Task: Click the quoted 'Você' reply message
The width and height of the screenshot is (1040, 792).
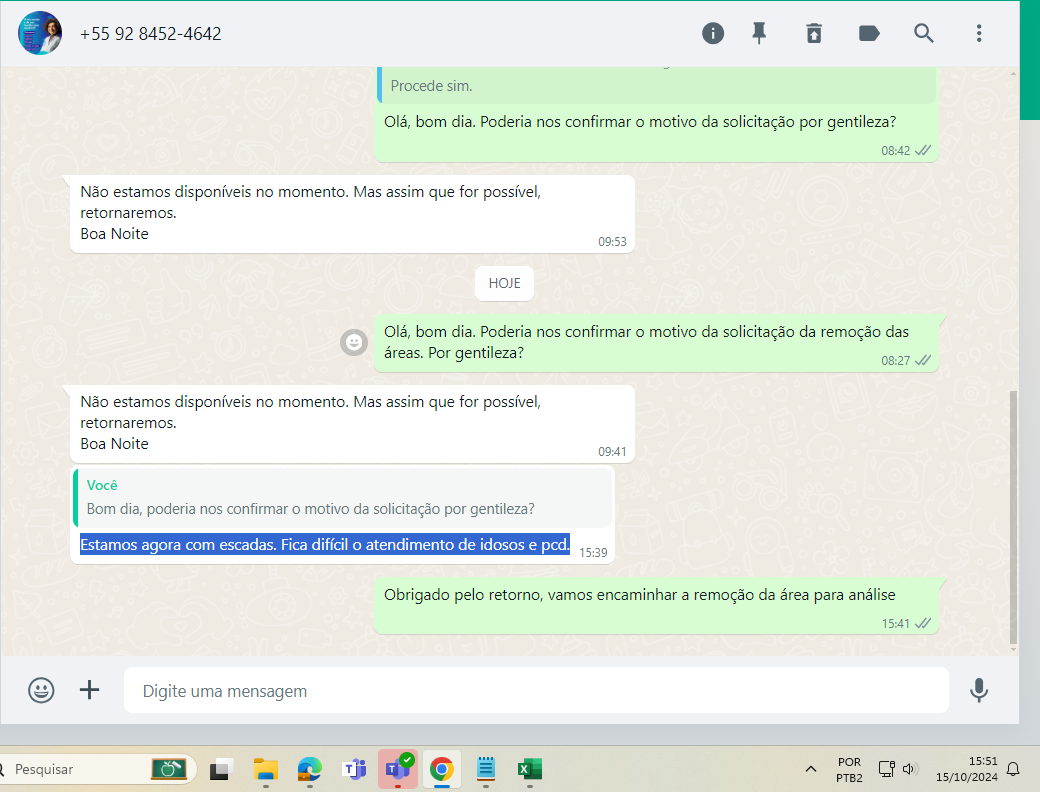Action: click(x=342, y=497)
